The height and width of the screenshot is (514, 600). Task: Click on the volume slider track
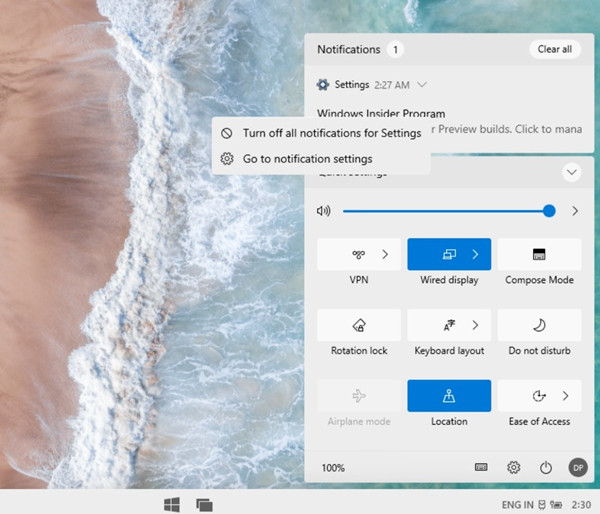(440, 211)
